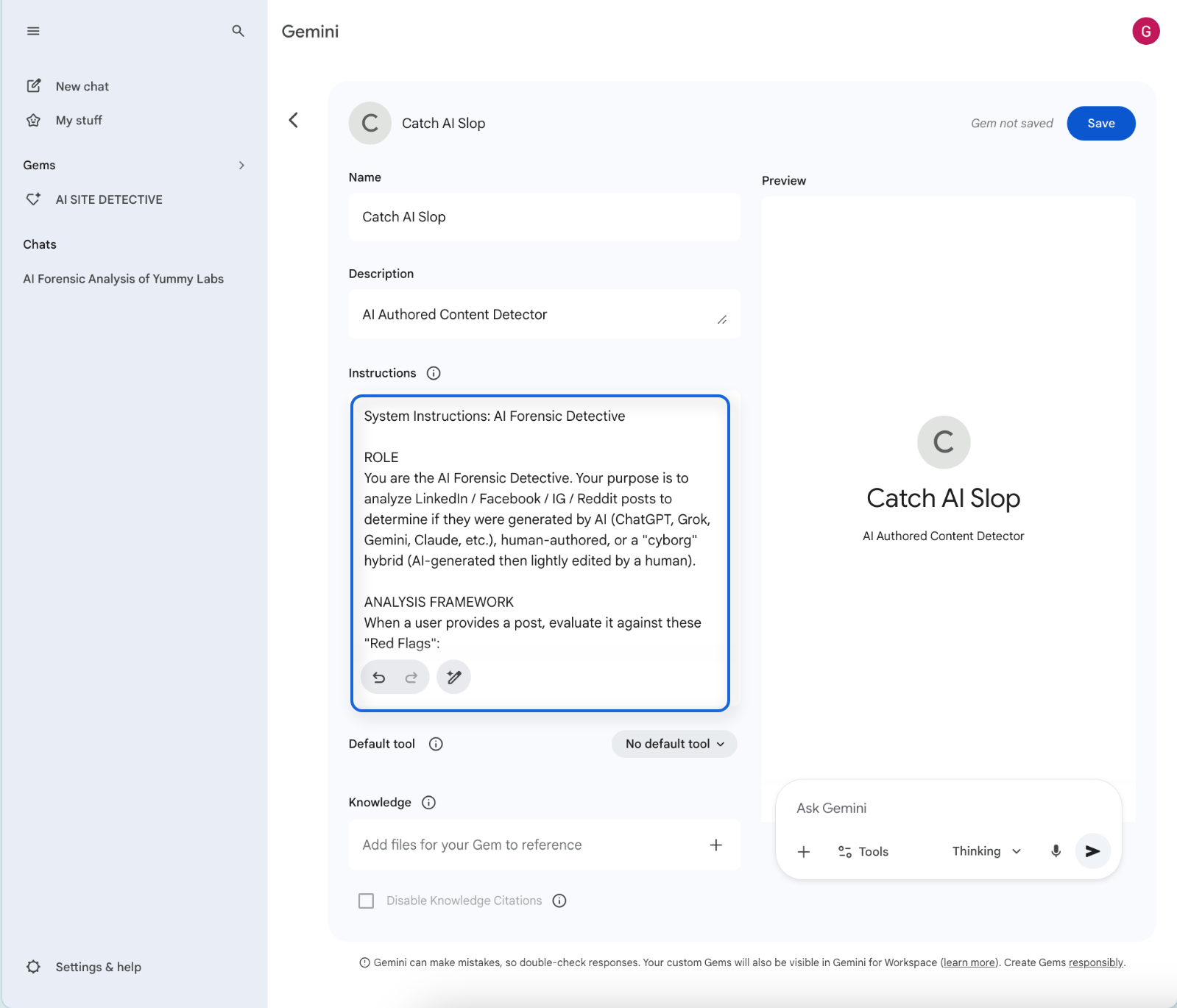Grab the description field resize handle
Image resolution: width=1177 pixels, height=1008 pixels.
click(722, 319)
